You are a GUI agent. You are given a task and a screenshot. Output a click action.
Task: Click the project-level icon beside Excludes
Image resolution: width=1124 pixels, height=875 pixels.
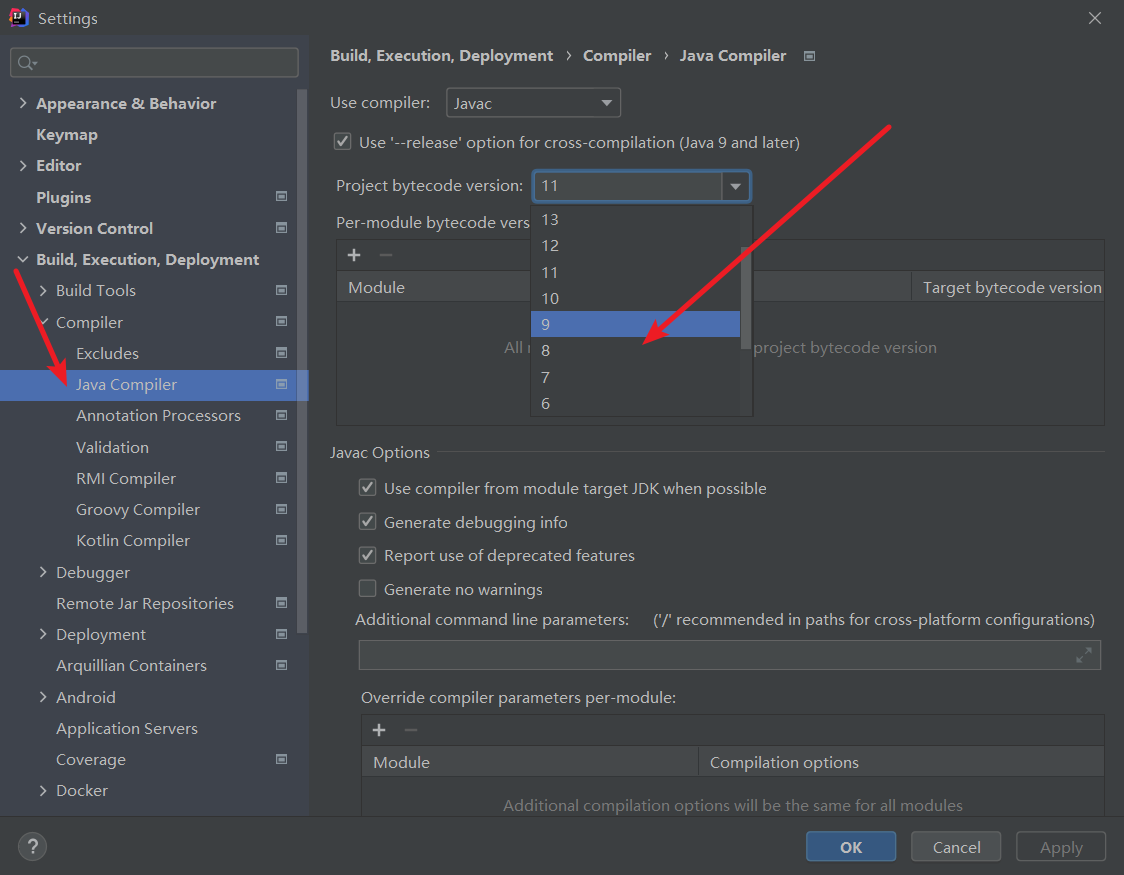[x=281, y=353]
